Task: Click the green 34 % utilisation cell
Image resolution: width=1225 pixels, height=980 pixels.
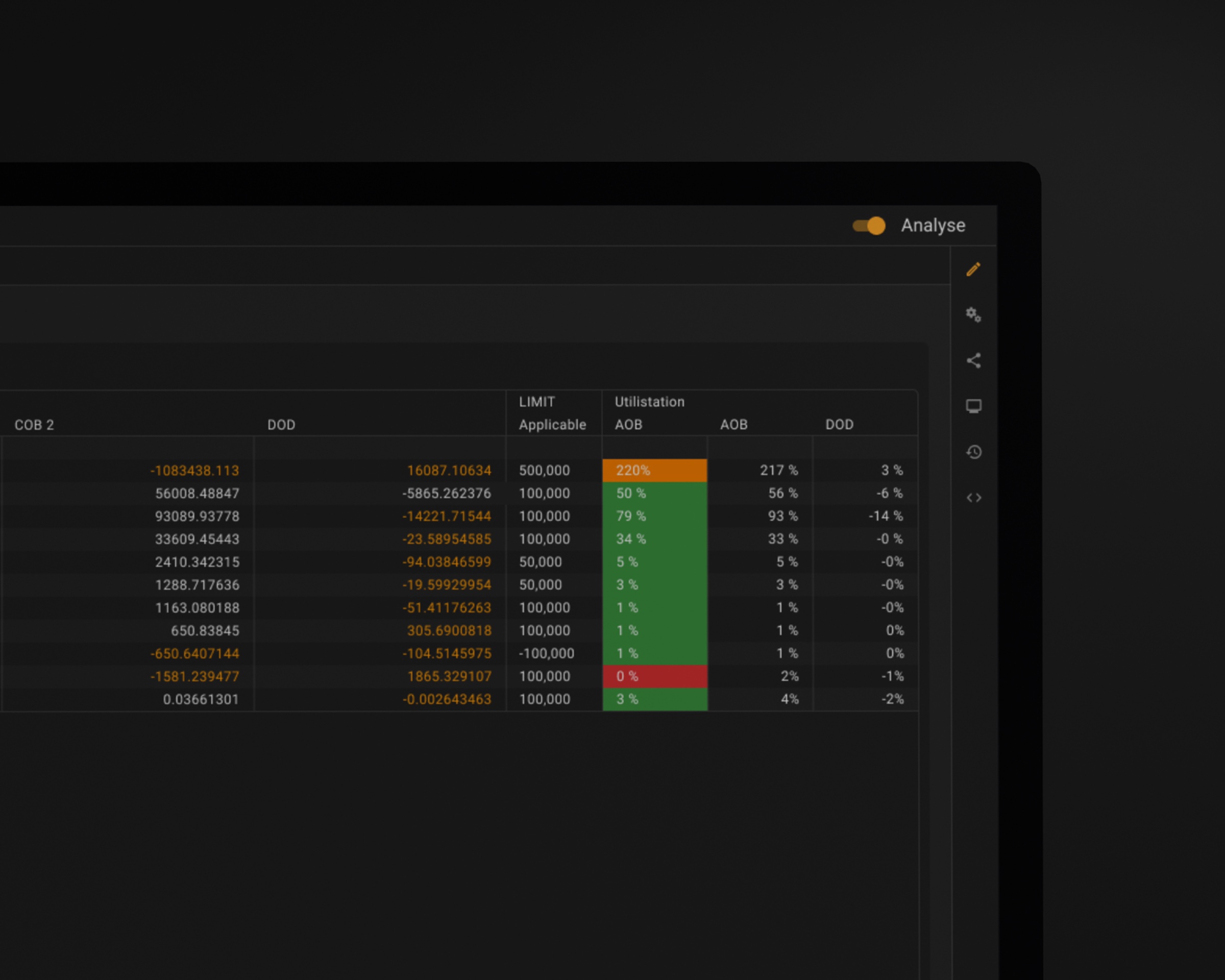Action: 654,539
